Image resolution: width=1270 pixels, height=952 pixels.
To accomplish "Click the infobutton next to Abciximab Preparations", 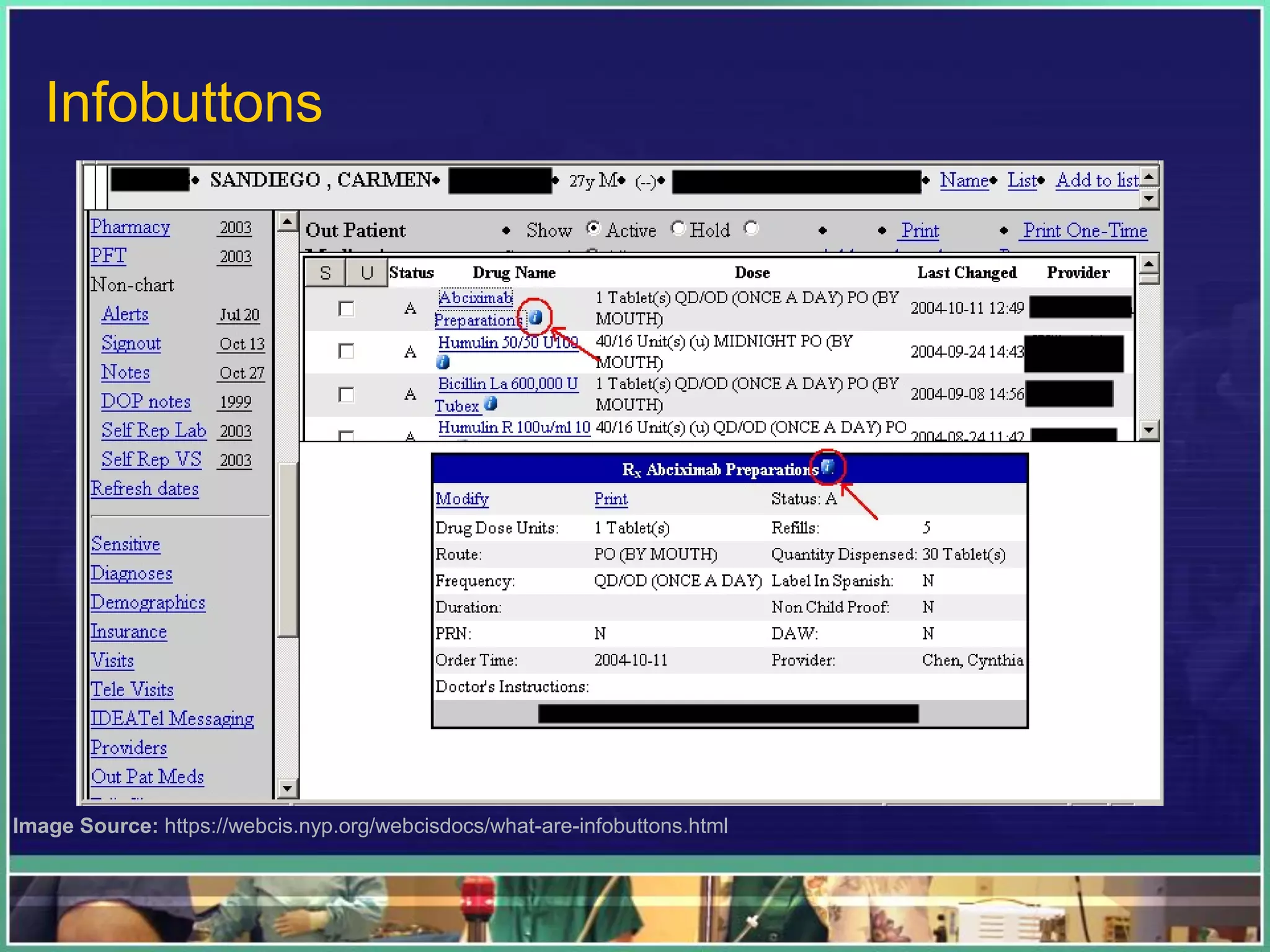I will pos(536,318).
